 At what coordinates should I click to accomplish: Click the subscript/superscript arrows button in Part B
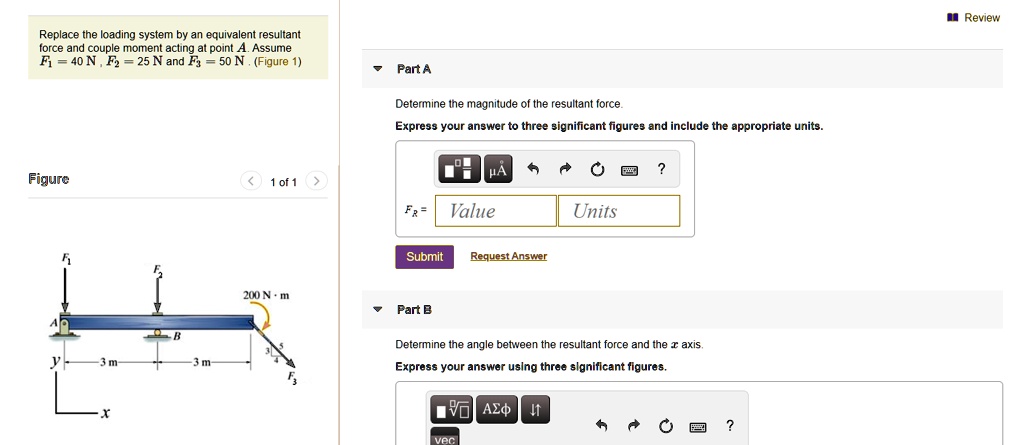534,410
